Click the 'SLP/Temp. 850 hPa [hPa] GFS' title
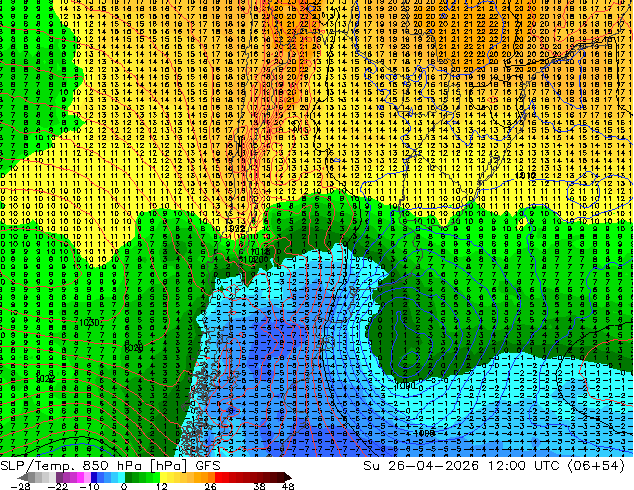The image size is (634, 490). 110,466
